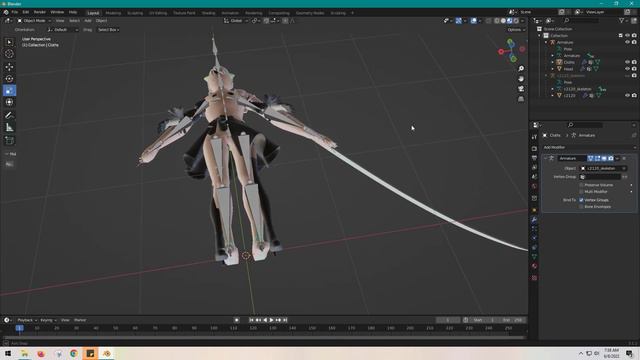The image size is (640, 360).
Task: Switch to the UV Editing workspace tab
Action: pos(158,13)
